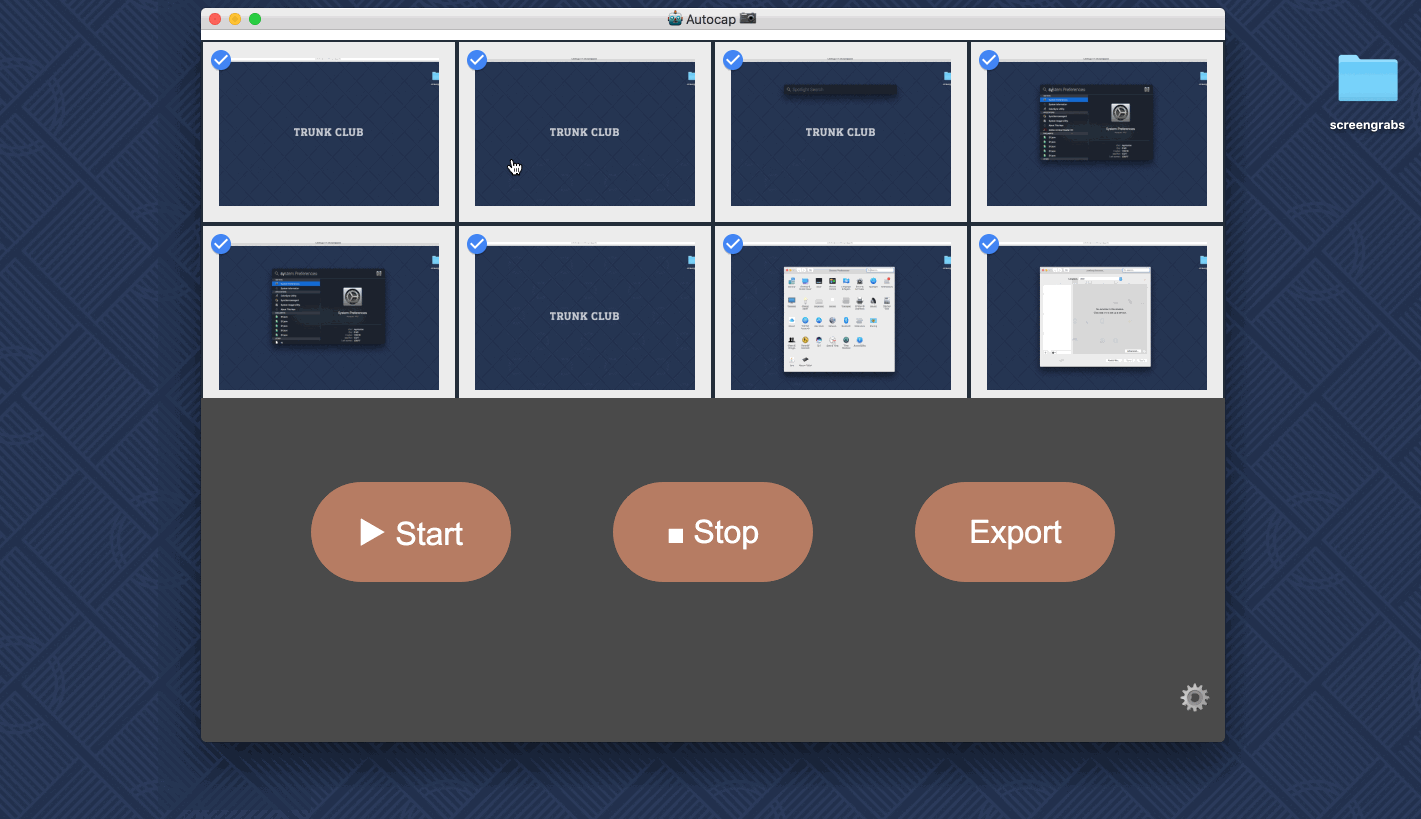
Task: Open settings via the gear icon
Action: (x=1194, y=697)
